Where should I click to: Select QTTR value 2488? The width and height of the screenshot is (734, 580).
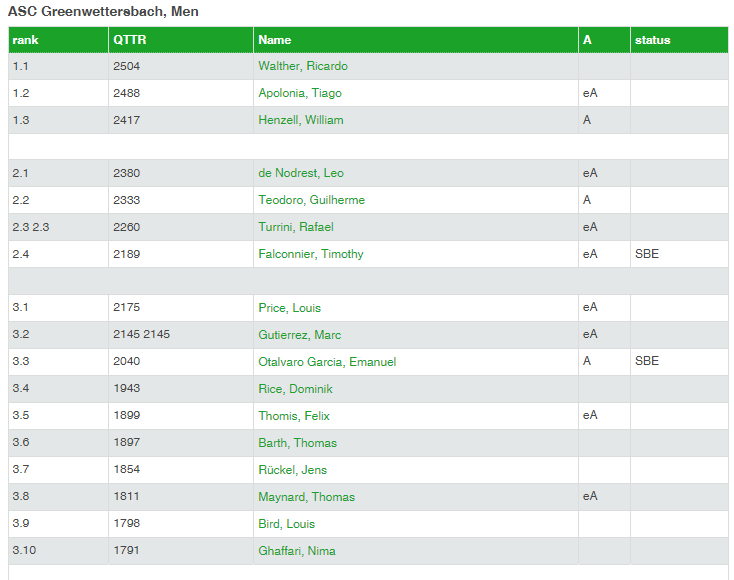coord(126,93)
